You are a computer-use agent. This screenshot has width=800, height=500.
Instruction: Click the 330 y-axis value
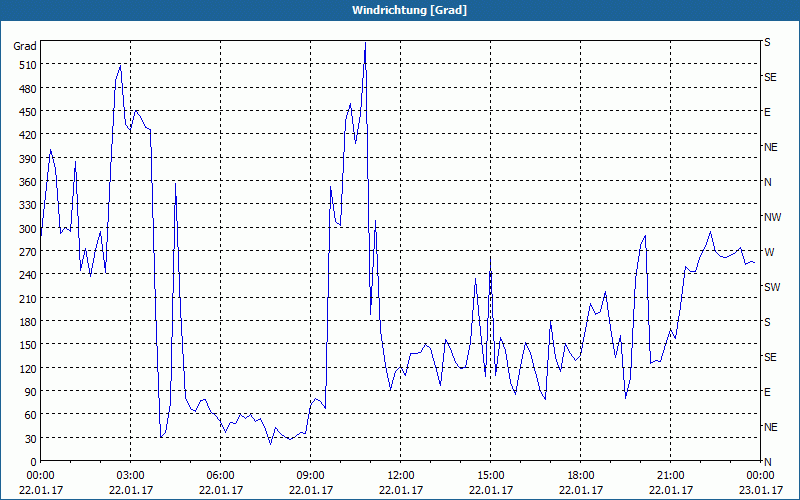pos(27,205)
